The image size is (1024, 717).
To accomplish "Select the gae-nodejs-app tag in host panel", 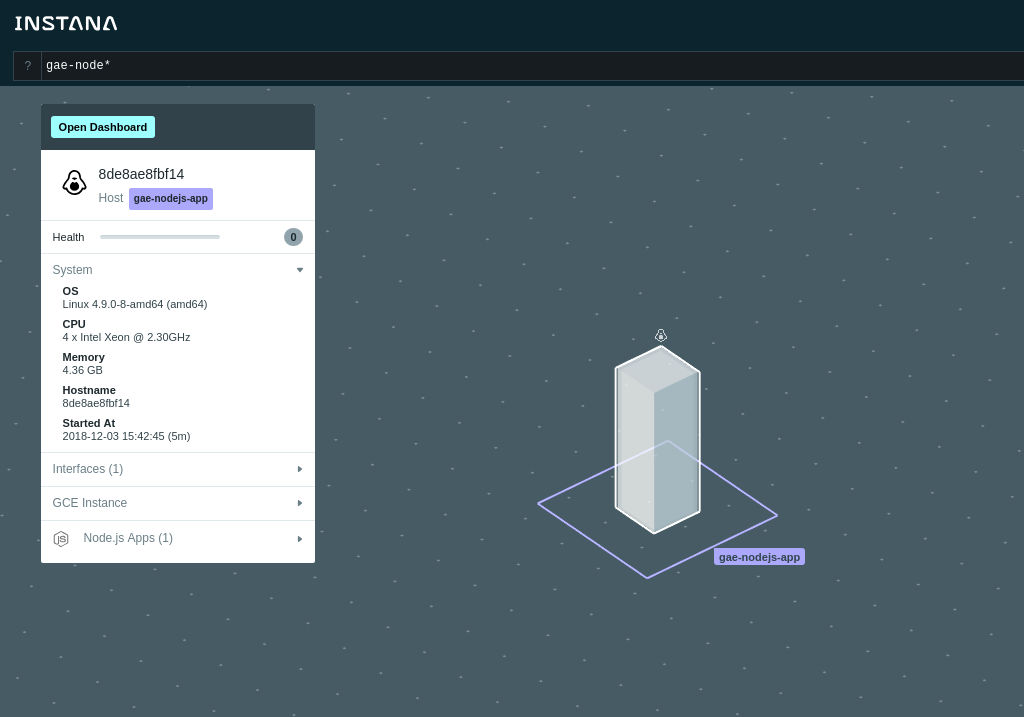I will pyautogui.click(x=170, y=199).
